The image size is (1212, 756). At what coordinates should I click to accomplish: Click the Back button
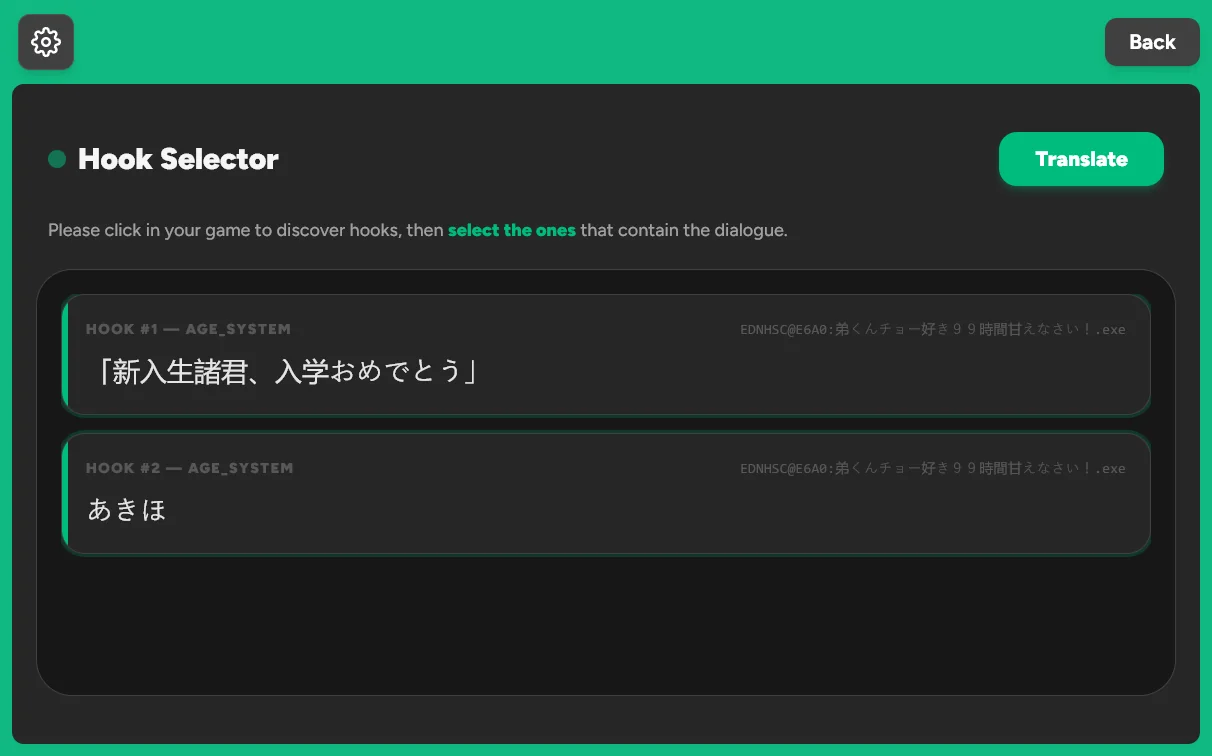(x=1152, y=42)
